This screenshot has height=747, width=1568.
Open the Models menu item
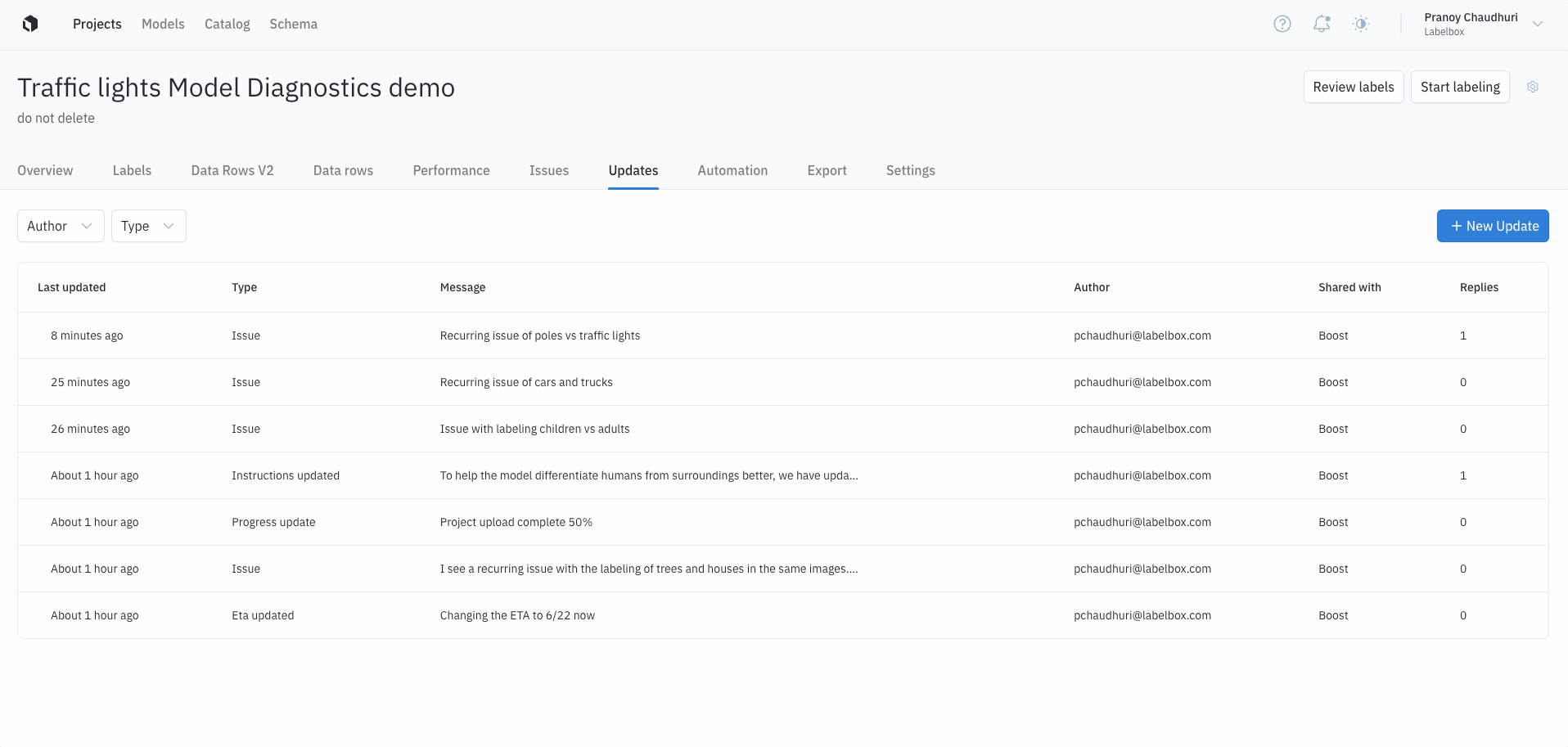[163, 24]
